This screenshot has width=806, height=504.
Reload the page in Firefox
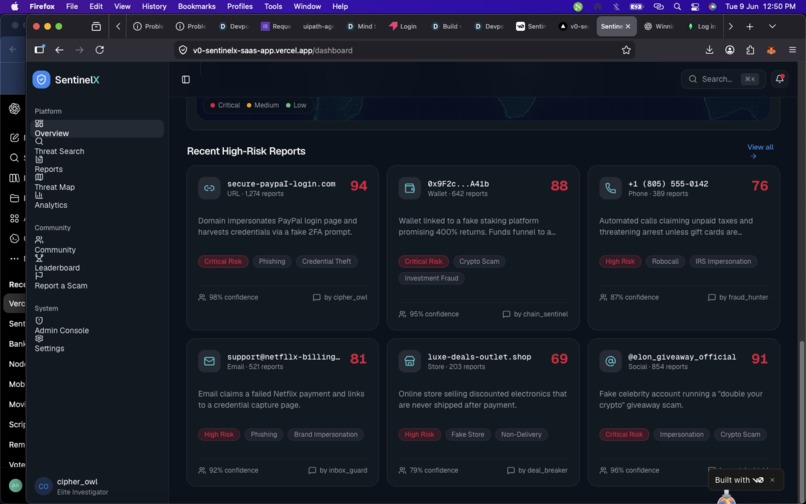coord(100,50)
